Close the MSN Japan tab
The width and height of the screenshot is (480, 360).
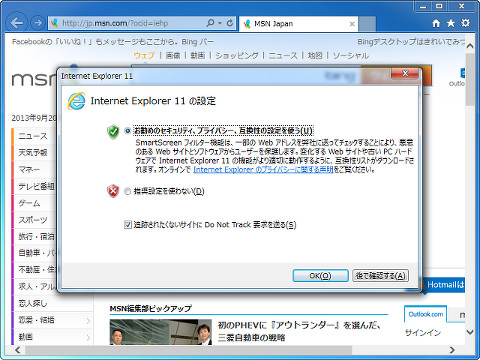(x=352, y=24)
